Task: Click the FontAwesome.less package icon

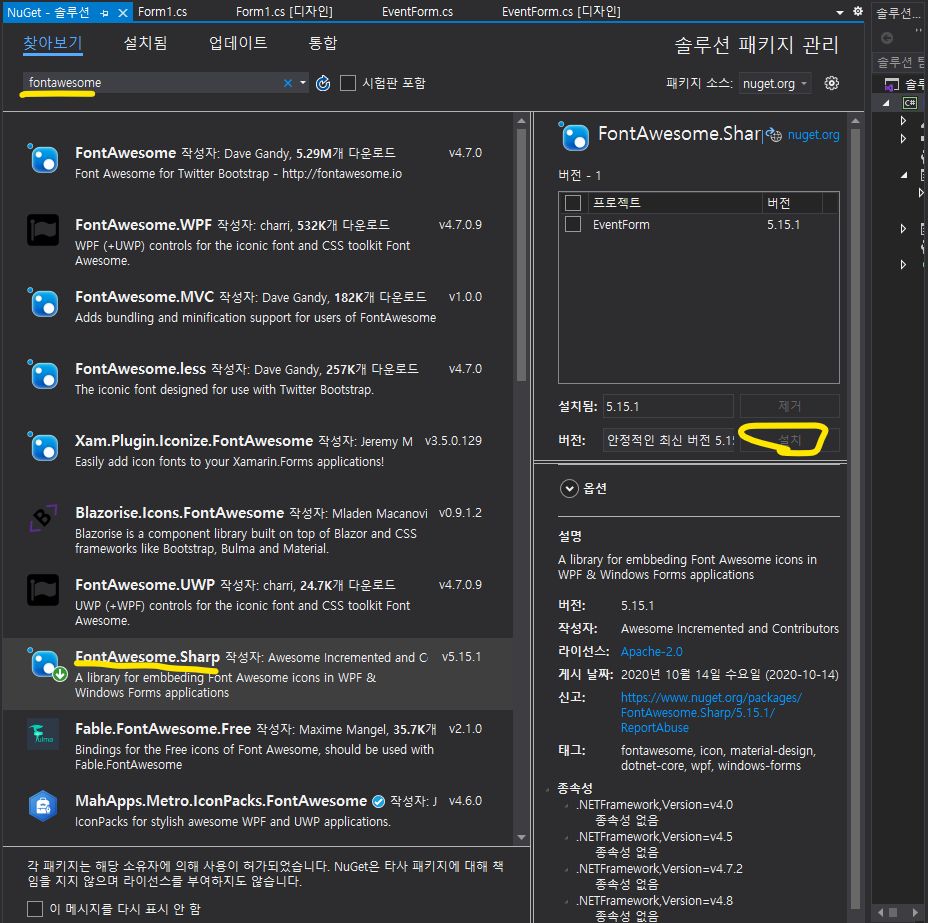Action: point(43,375)
